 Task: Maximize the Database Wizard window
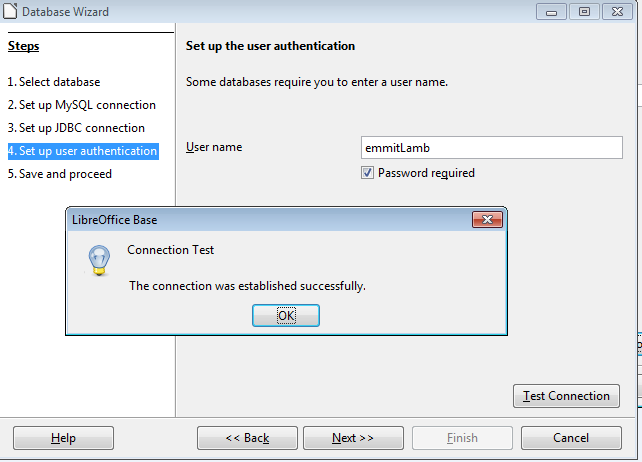click(584, 11)
